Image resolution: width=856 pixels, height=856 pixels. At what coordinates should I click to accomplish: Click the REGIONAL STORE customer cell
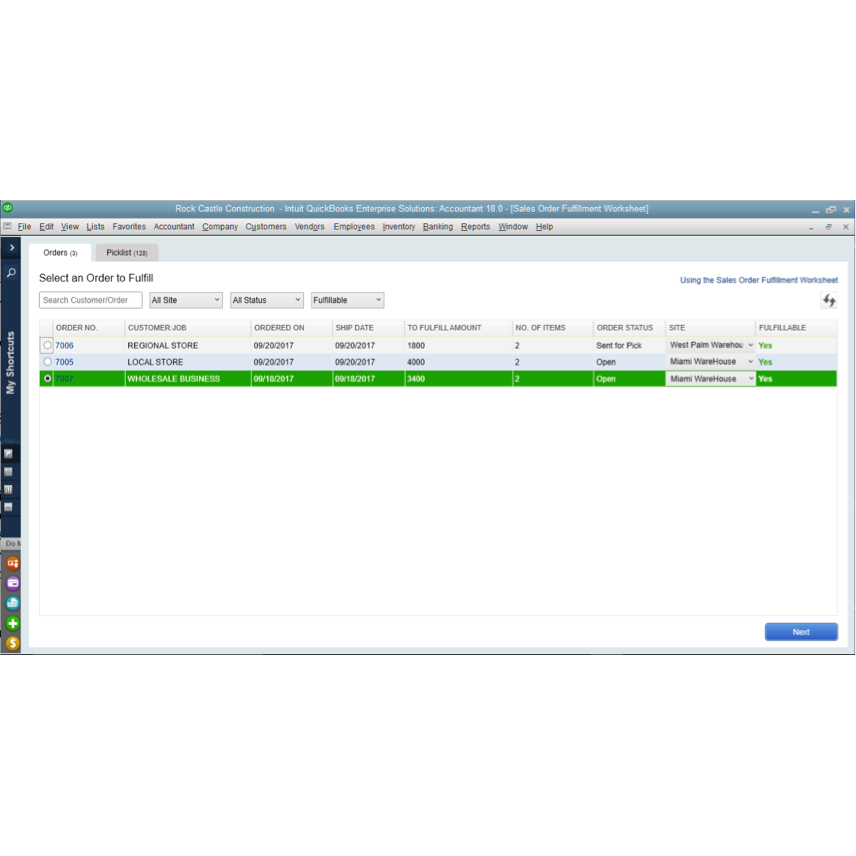point(187,345)
